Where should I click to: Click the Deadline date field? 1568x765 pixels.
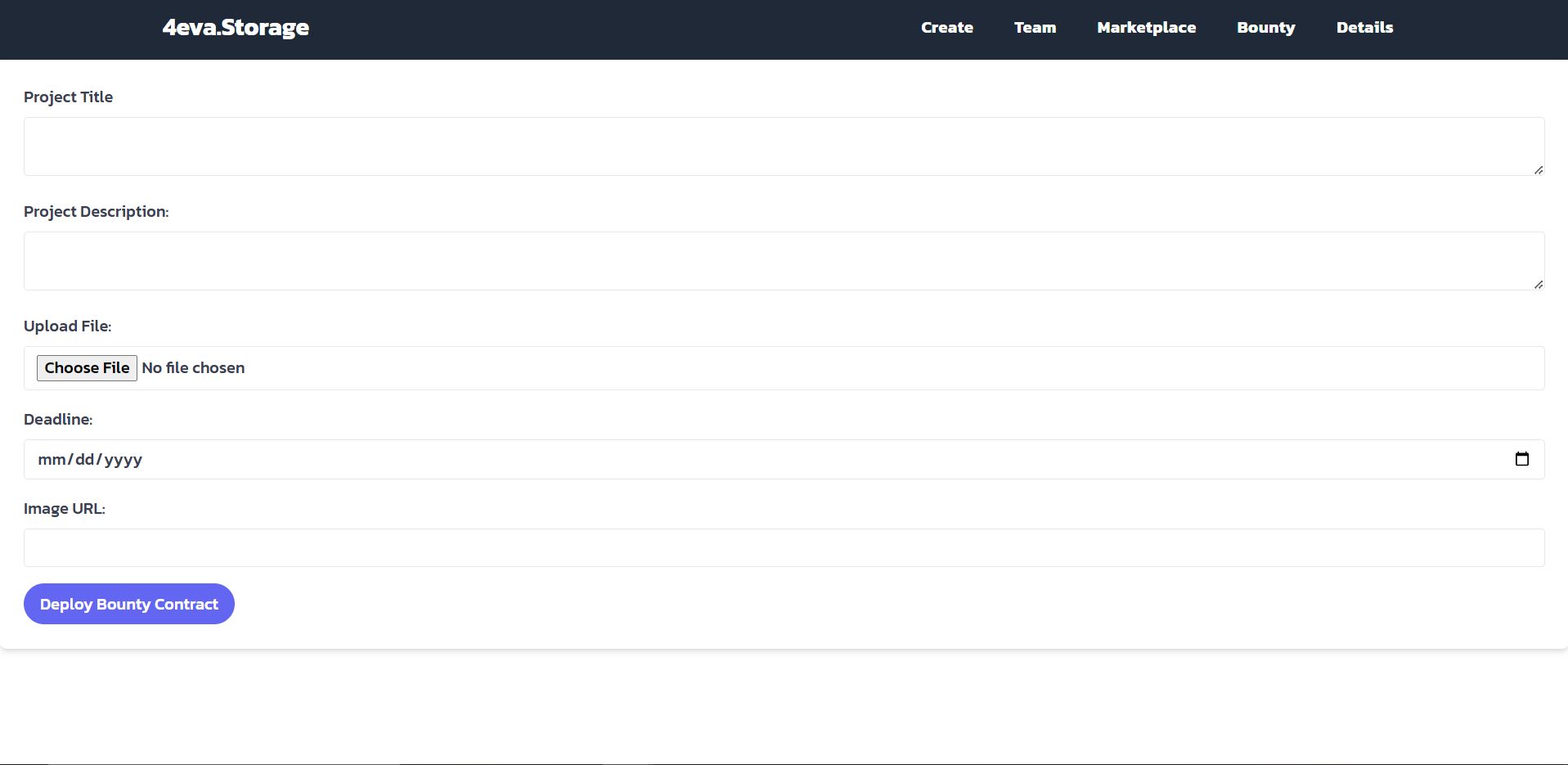coord(784,459)
